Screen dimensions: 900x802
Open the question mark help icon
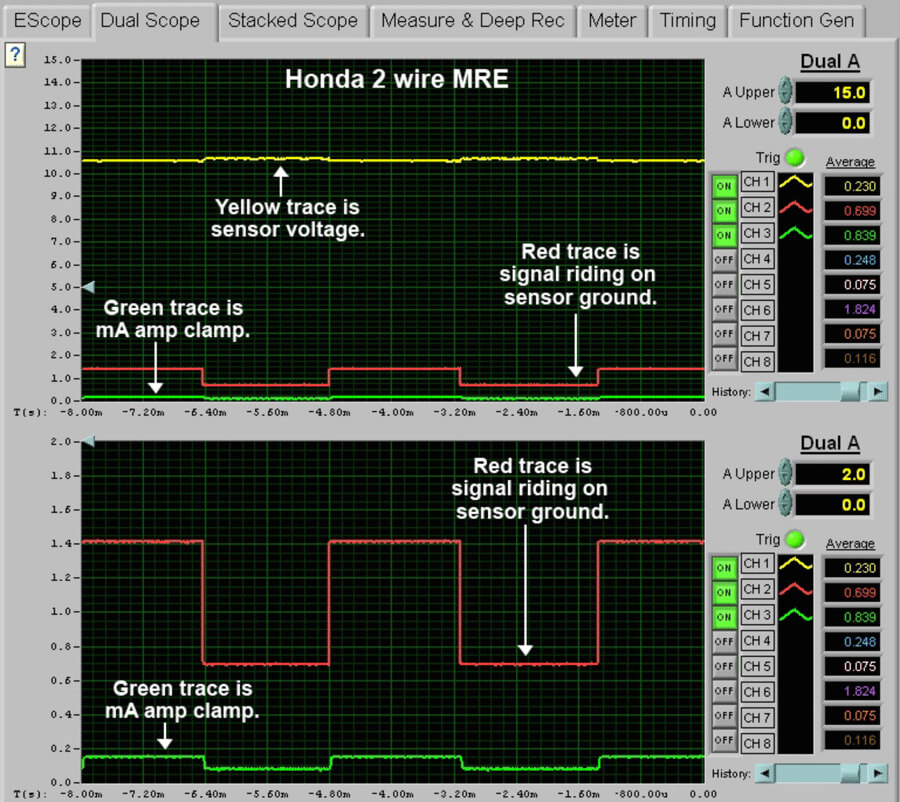click(15, 55)
